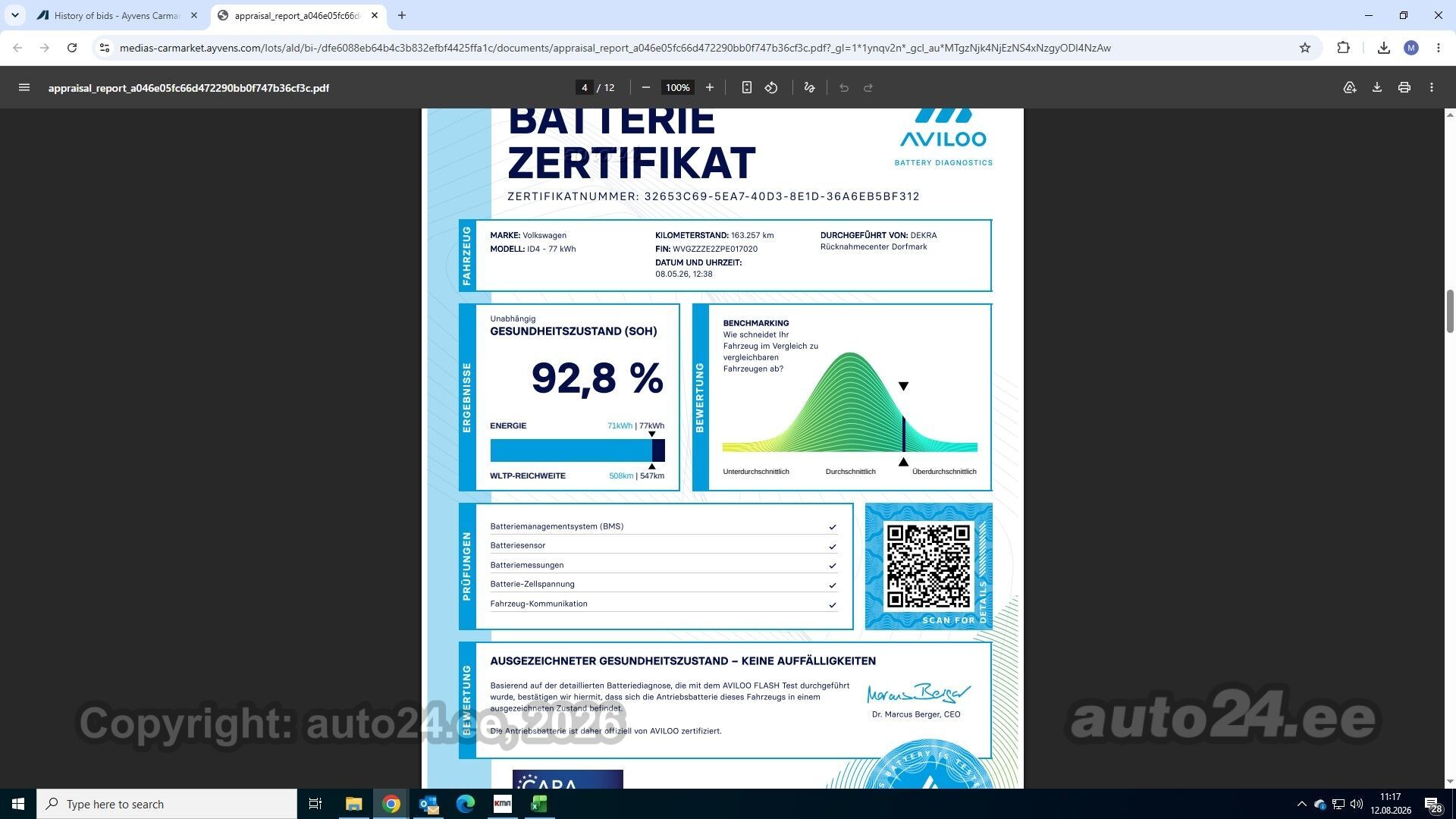Reload the current page
Viewport: 1456px width, 819px height.
(x=72, y=48)
